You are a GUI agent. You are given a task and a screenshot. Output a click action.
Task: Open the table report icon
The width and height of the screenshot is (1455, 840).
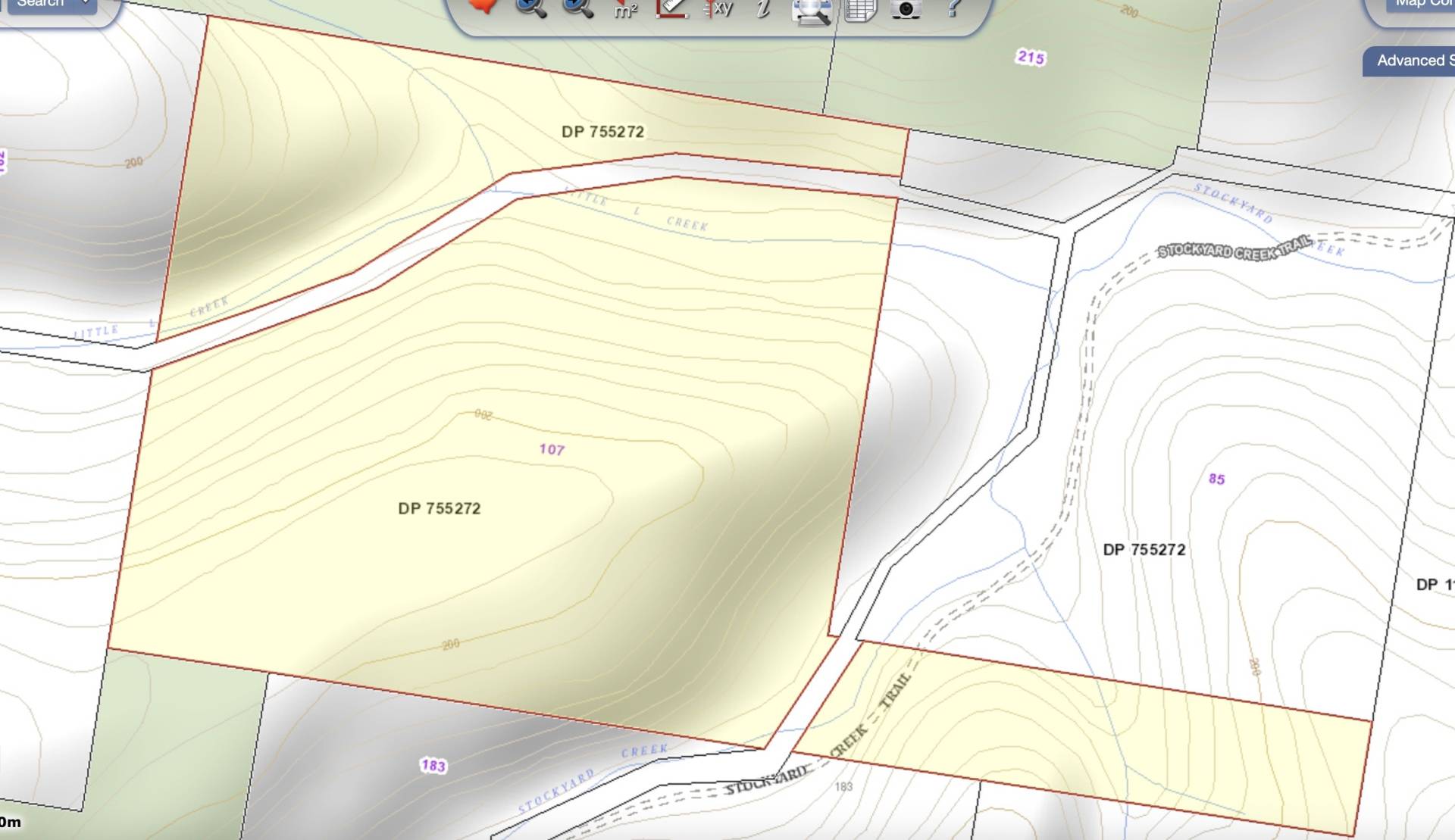click(859, 10)
